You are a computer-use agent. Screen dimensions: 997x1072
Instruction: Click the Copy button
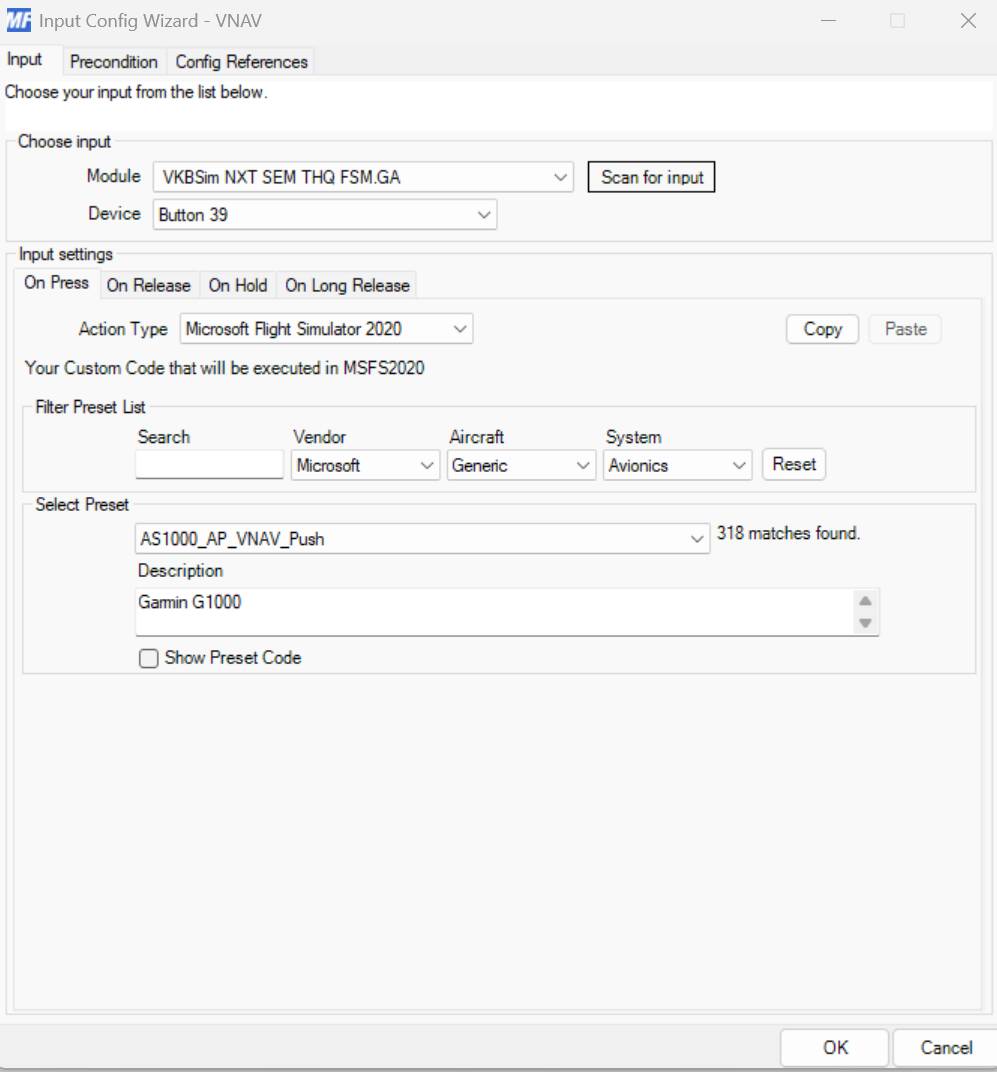point(823,329)
